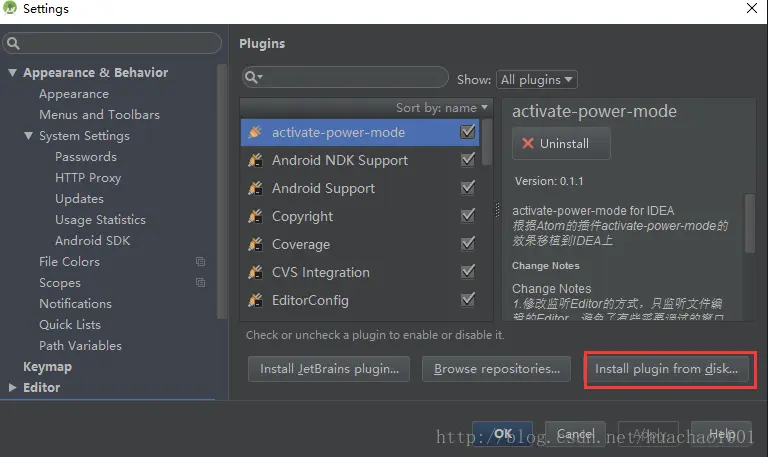Click Browse repositories button
Image resolution: width=768 pixels, height=457 pixels.
pos(496,369)
